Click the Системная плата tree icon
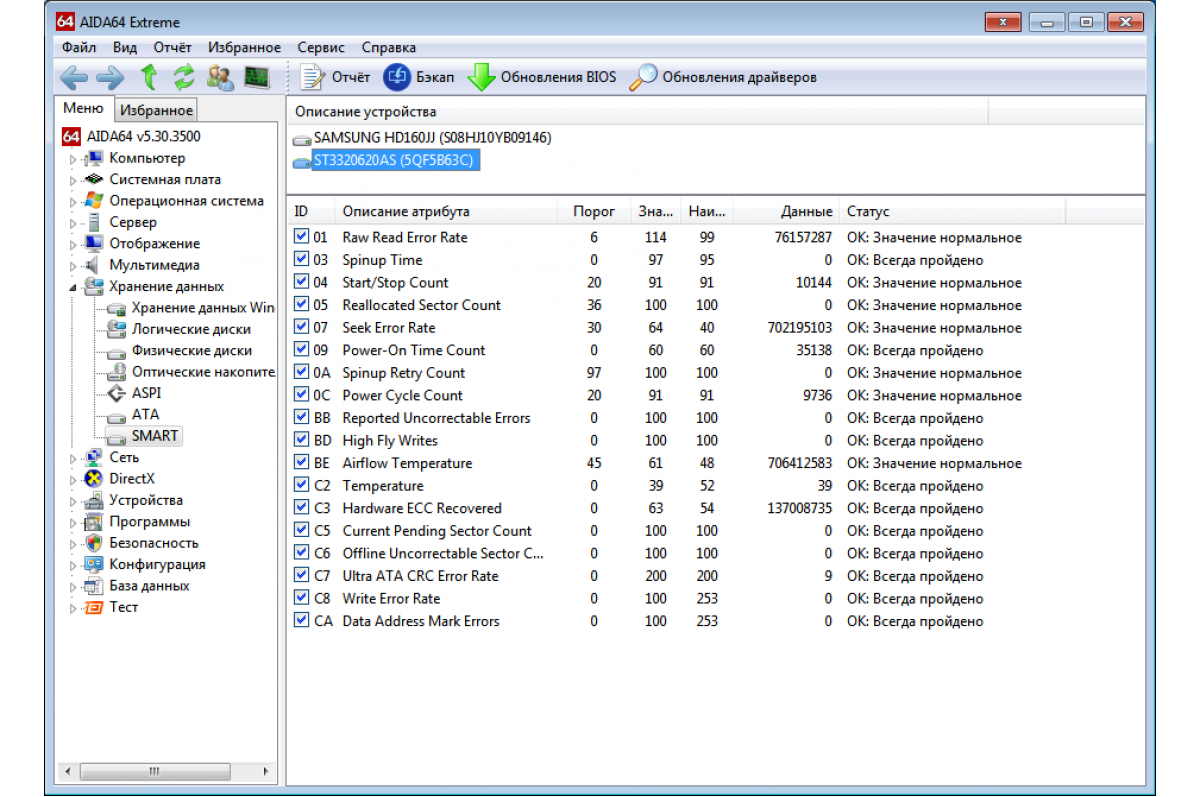 click(94, 179)
